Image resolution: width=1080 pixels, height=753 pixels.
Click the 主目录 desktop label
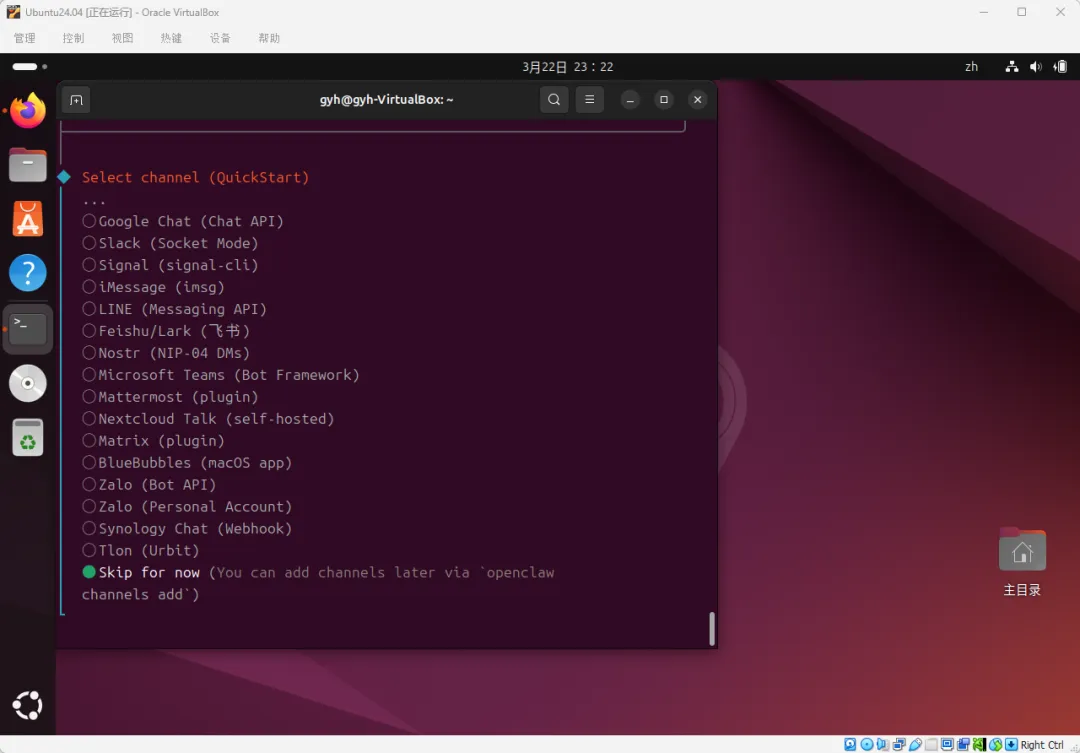point(1022,590)
